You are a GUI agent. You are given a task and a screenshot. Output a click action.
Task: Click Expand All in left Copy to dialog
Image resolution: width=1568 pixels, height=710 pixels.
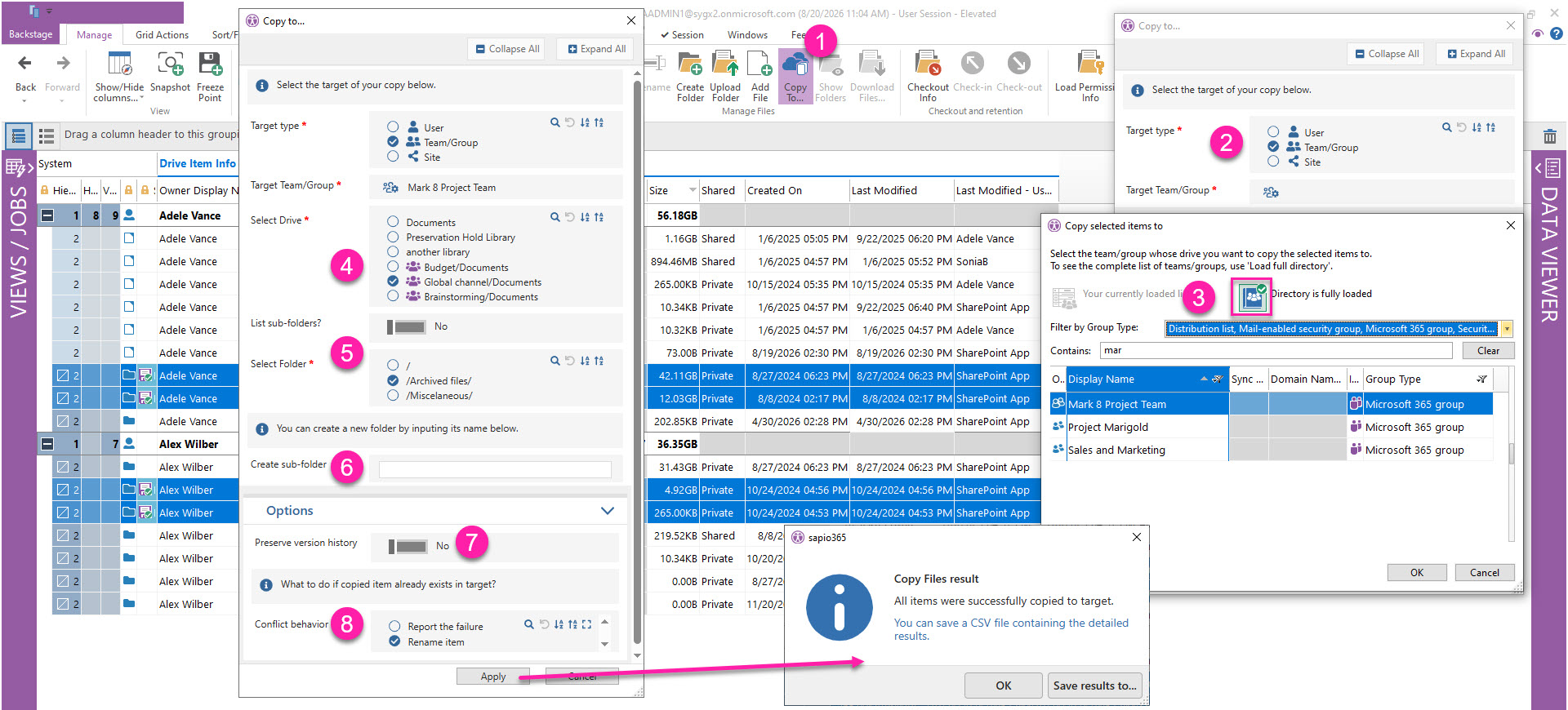(597, 49)
